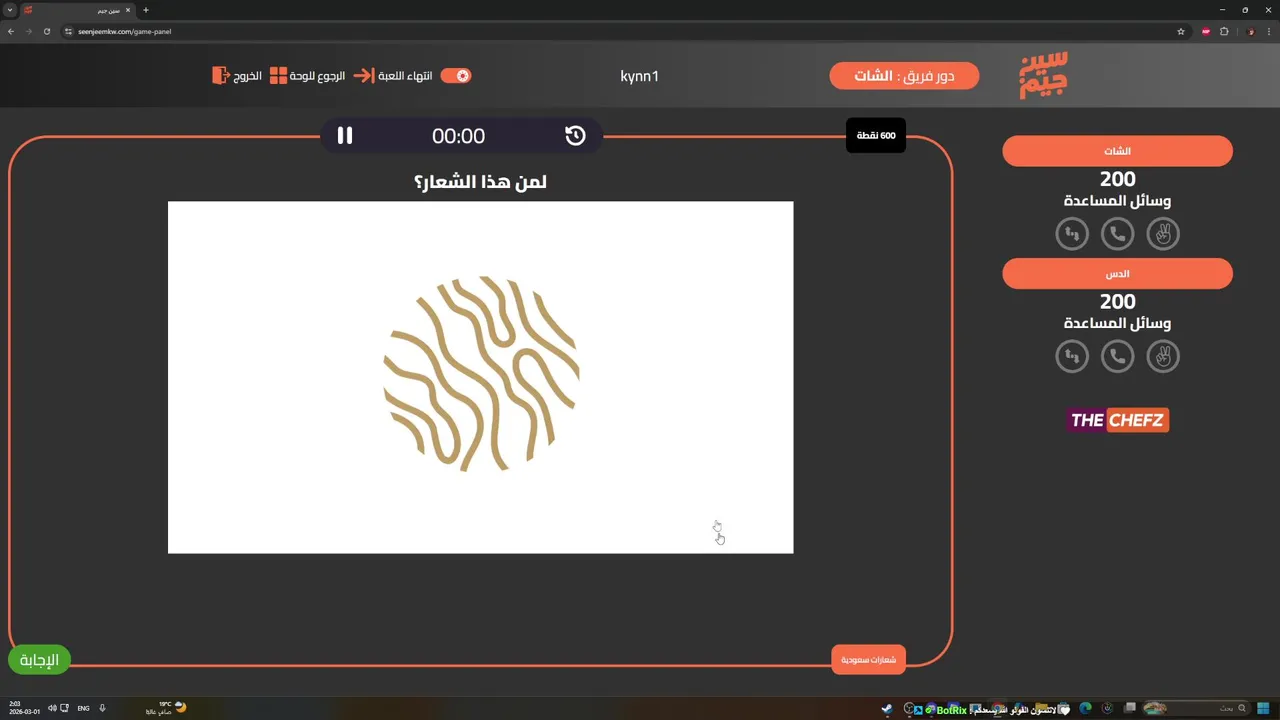Image resolution: width=1280 pixels, height=720 pixels.
Task: Open the taskbar clock and date
Action: click(x=24, y=708)
